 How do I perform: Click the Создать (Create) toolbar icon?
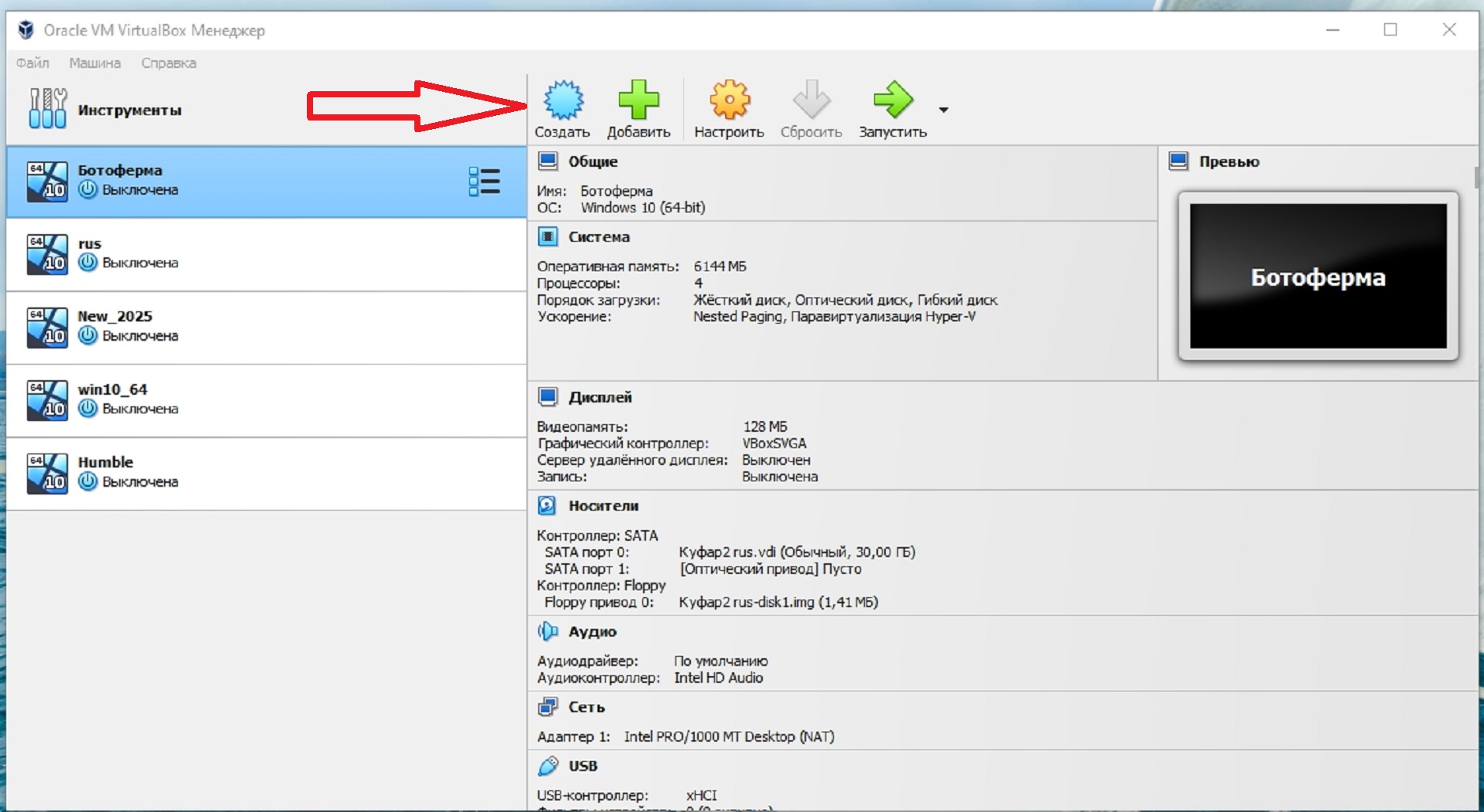point(563,100)
